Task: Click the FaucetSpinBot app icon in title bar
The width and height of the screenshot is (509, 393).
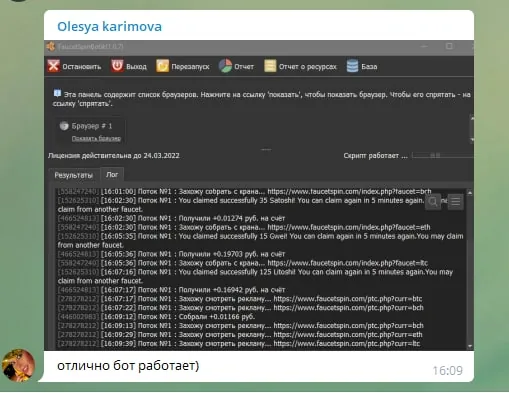Action: coord(51,46)
